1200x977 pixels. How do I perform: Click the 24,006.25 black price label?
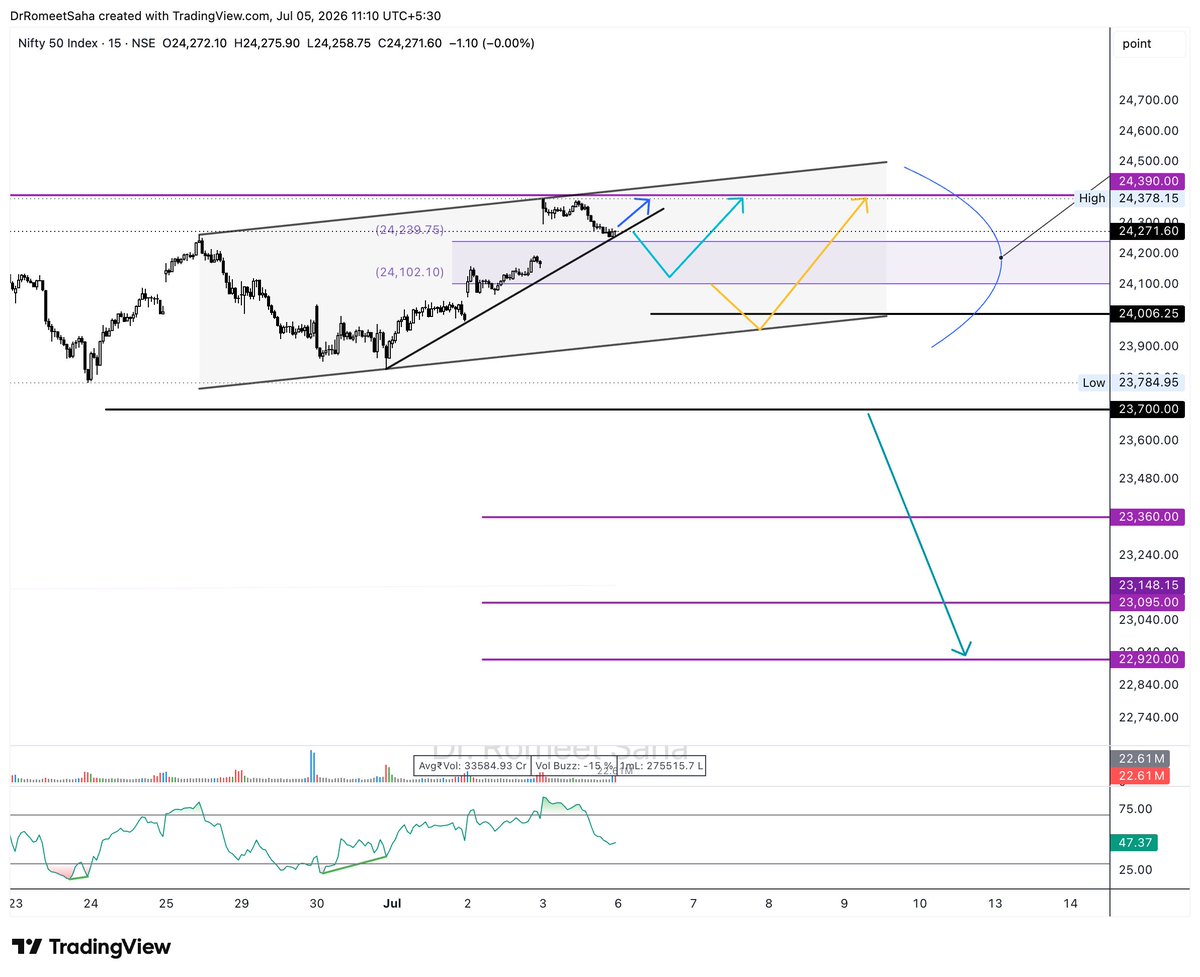1148,314
